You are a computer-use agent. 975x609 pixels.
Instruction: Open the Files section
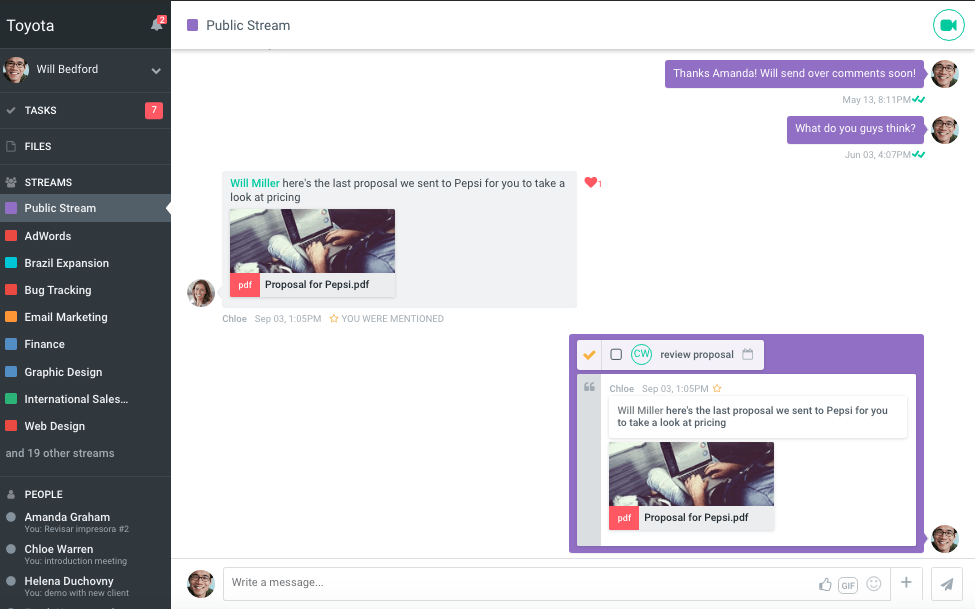coord(38,146)
